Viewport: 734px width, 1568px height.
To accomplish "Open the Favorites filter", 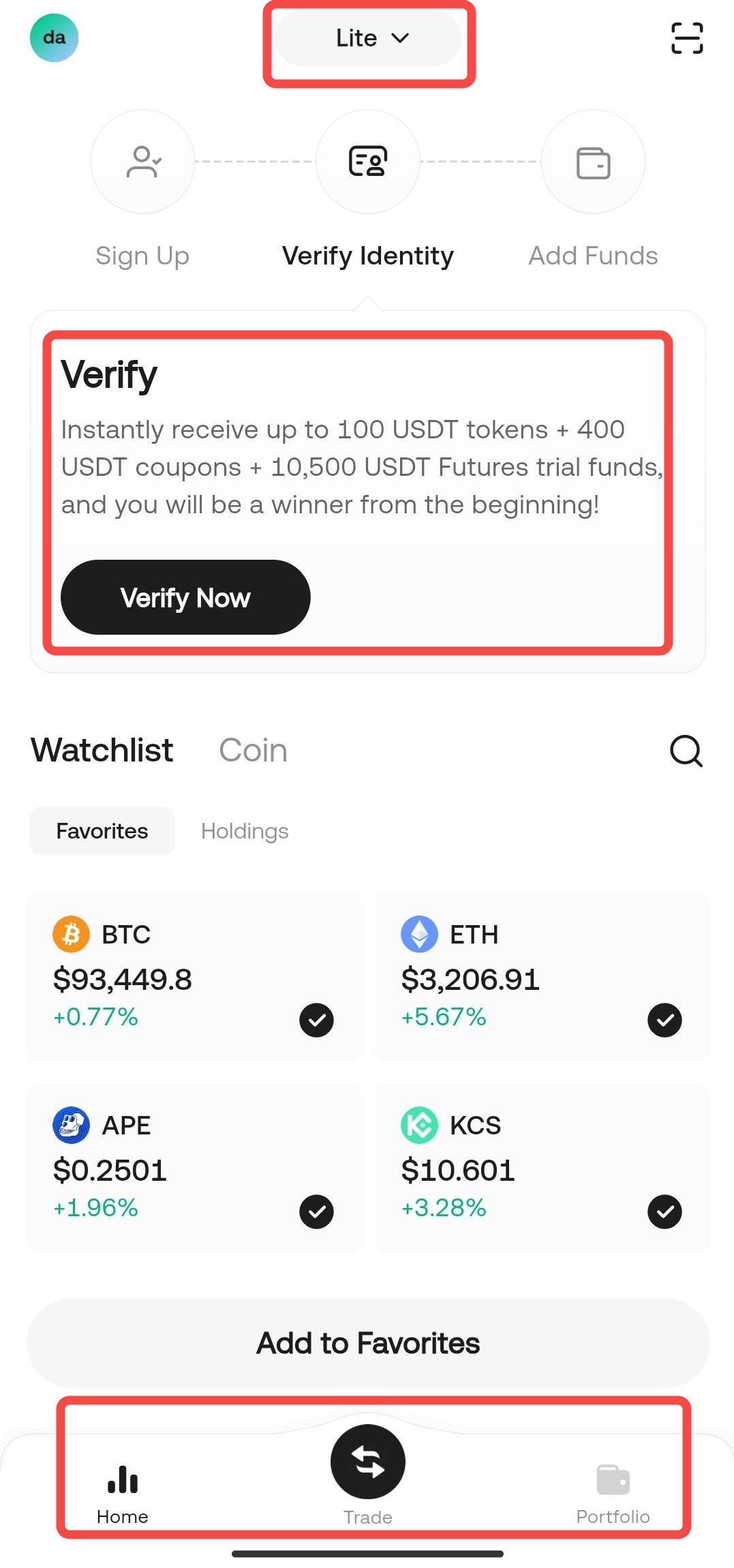I will click(x=102, y=830).
